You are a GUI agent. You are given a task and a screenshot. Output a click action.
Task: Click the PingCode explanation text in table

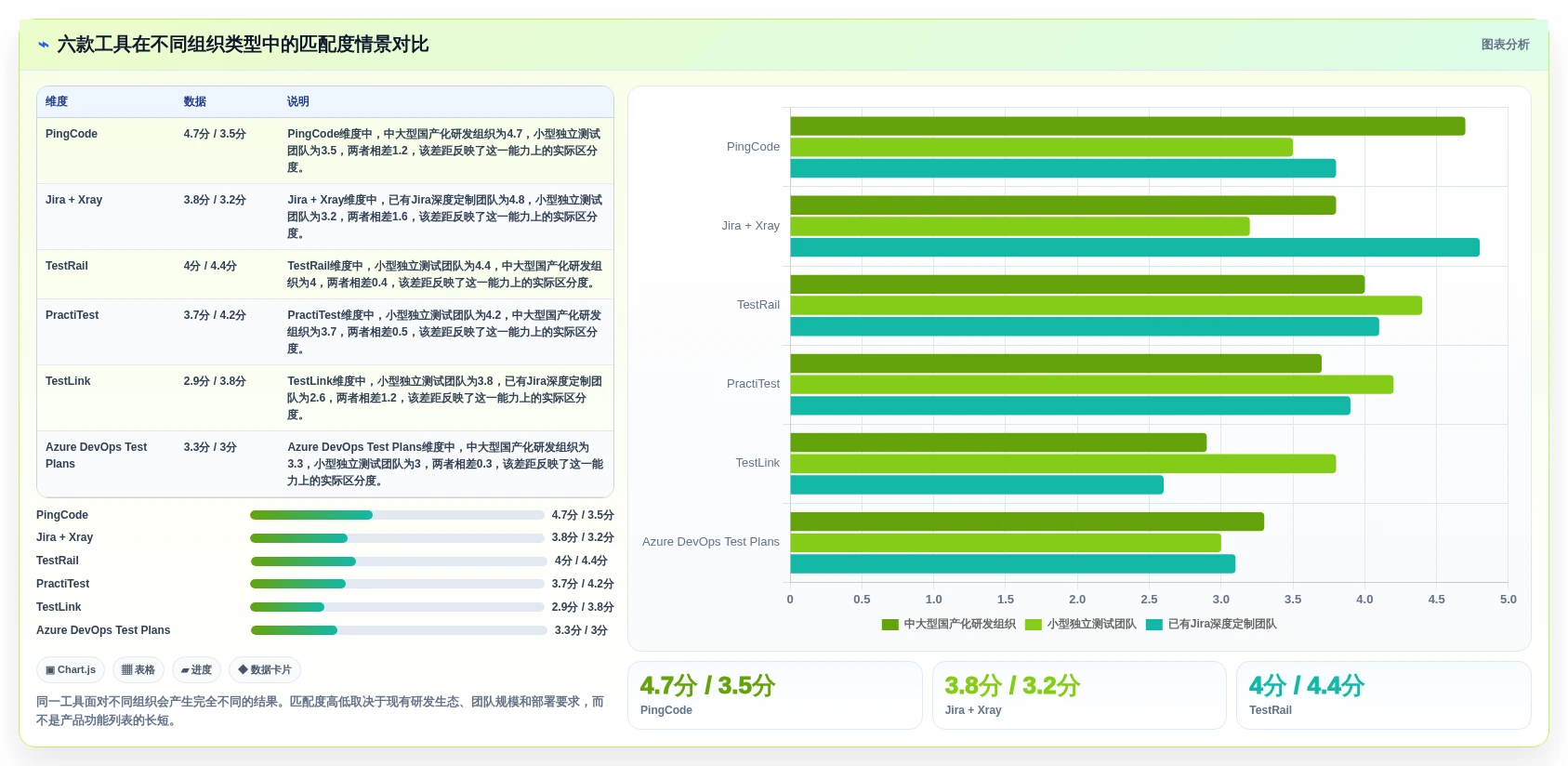(x=444, y=151)
